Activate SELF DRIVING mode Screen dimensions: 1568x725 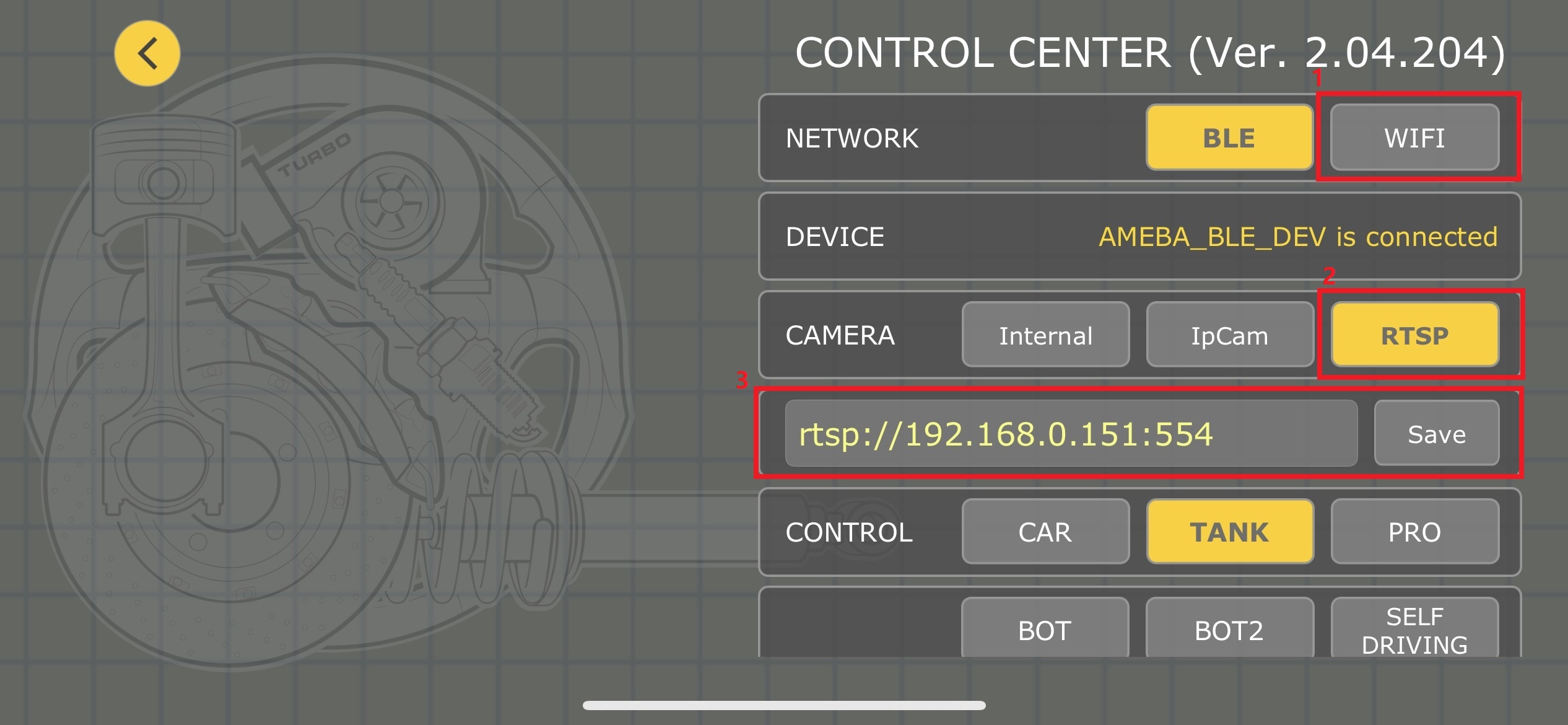point(1414,628)
